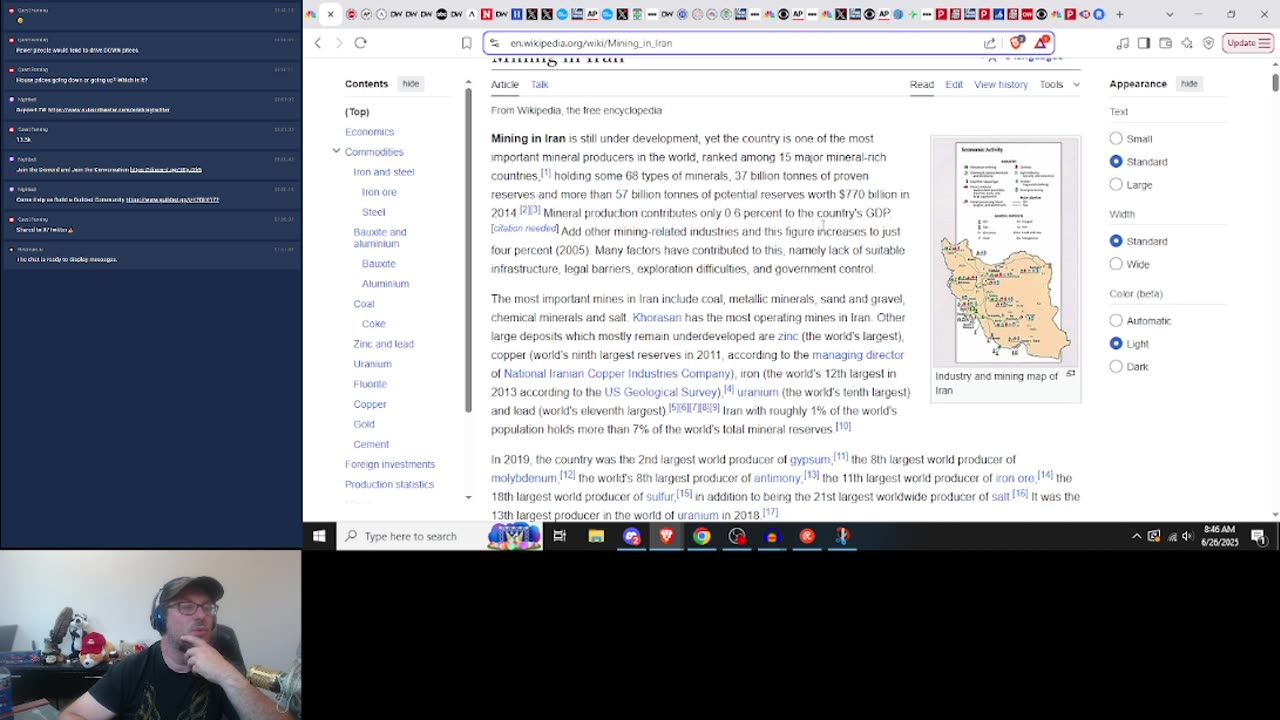Enlarge the Iran mining map image
1280x720 pixels.
pos(1070,374)
